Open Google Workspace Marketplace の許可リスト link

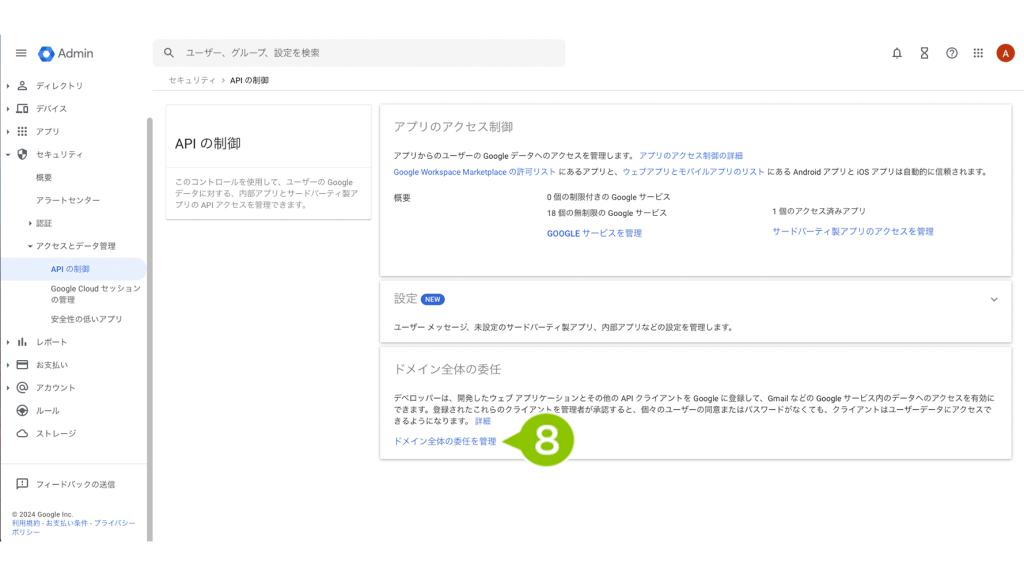pyautogui.click(x=475, y=172)
